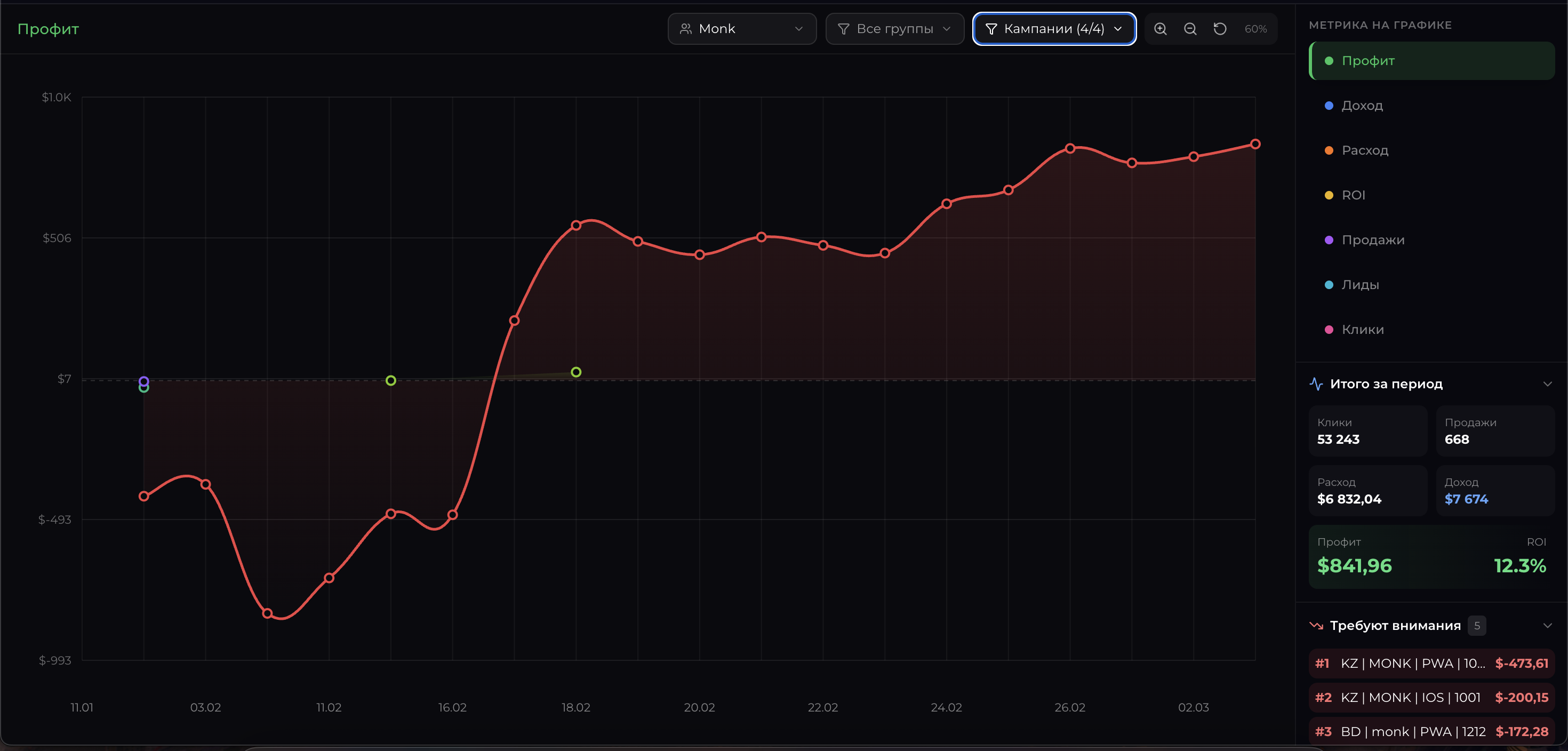Click the funnel icon in Кампании filter

991,29
